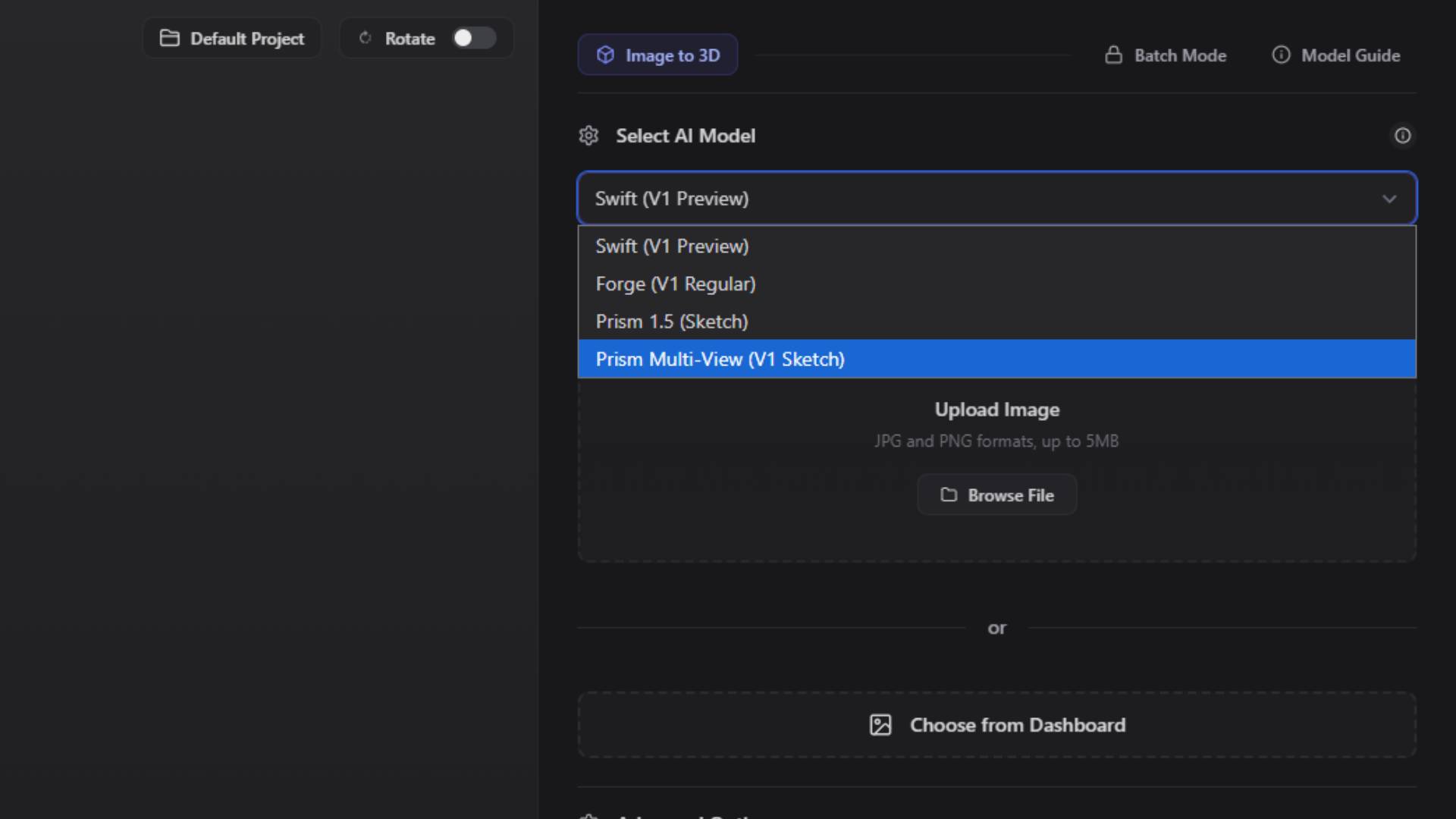Click the Batch Mode lock icon
The width and height of the screenshot is (1456, 819).
[x=1113, y=55]
